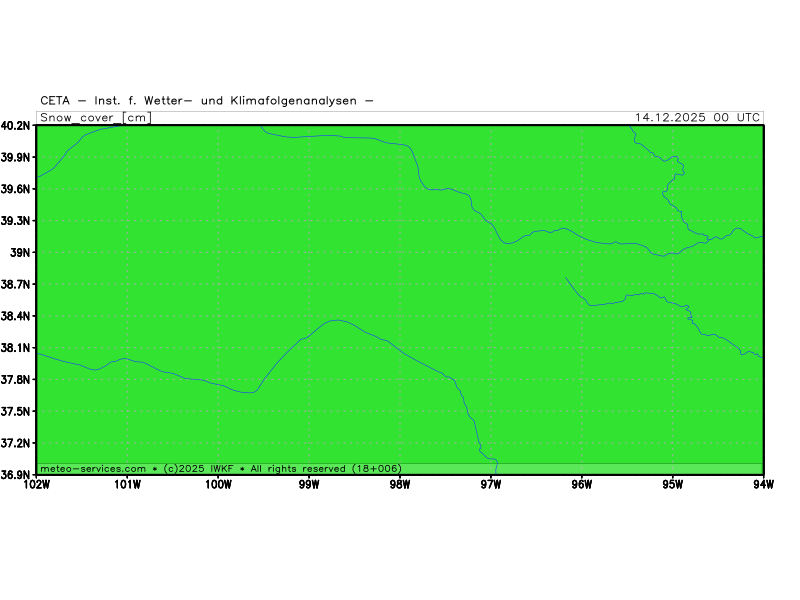Select the 97W longitude axis label

(490, 486)
